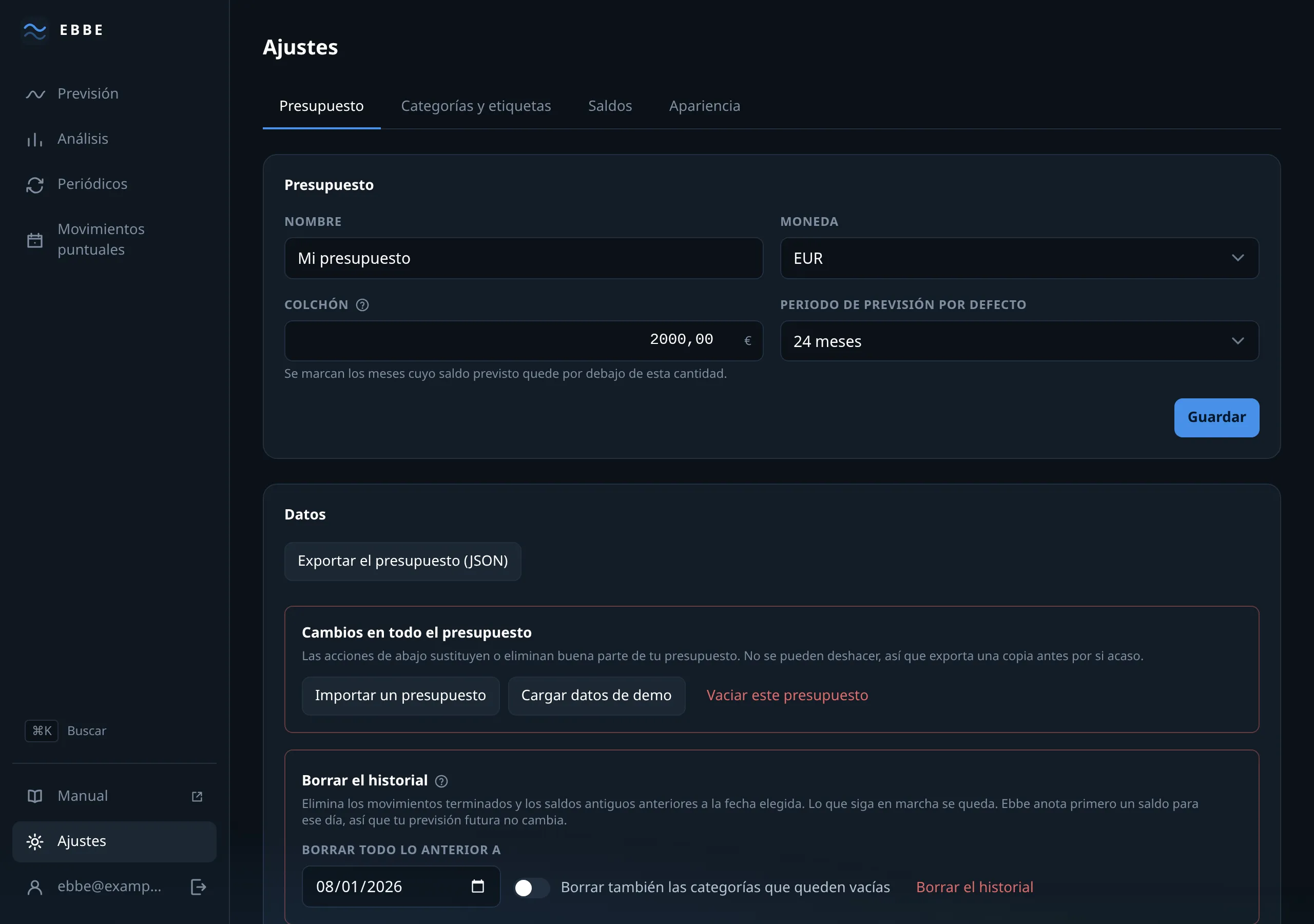Click the help icon next to Borrar el historial
Image resolution: width=1314 pixels, height=924 pixels.
point(441,781)
